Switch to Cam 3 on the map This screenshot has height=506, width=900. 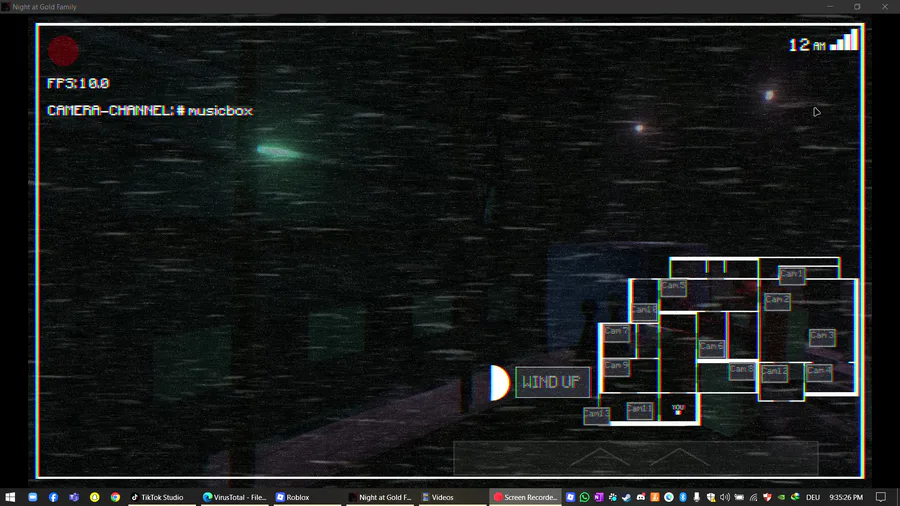pyautogui.click(x=822, y=336)
